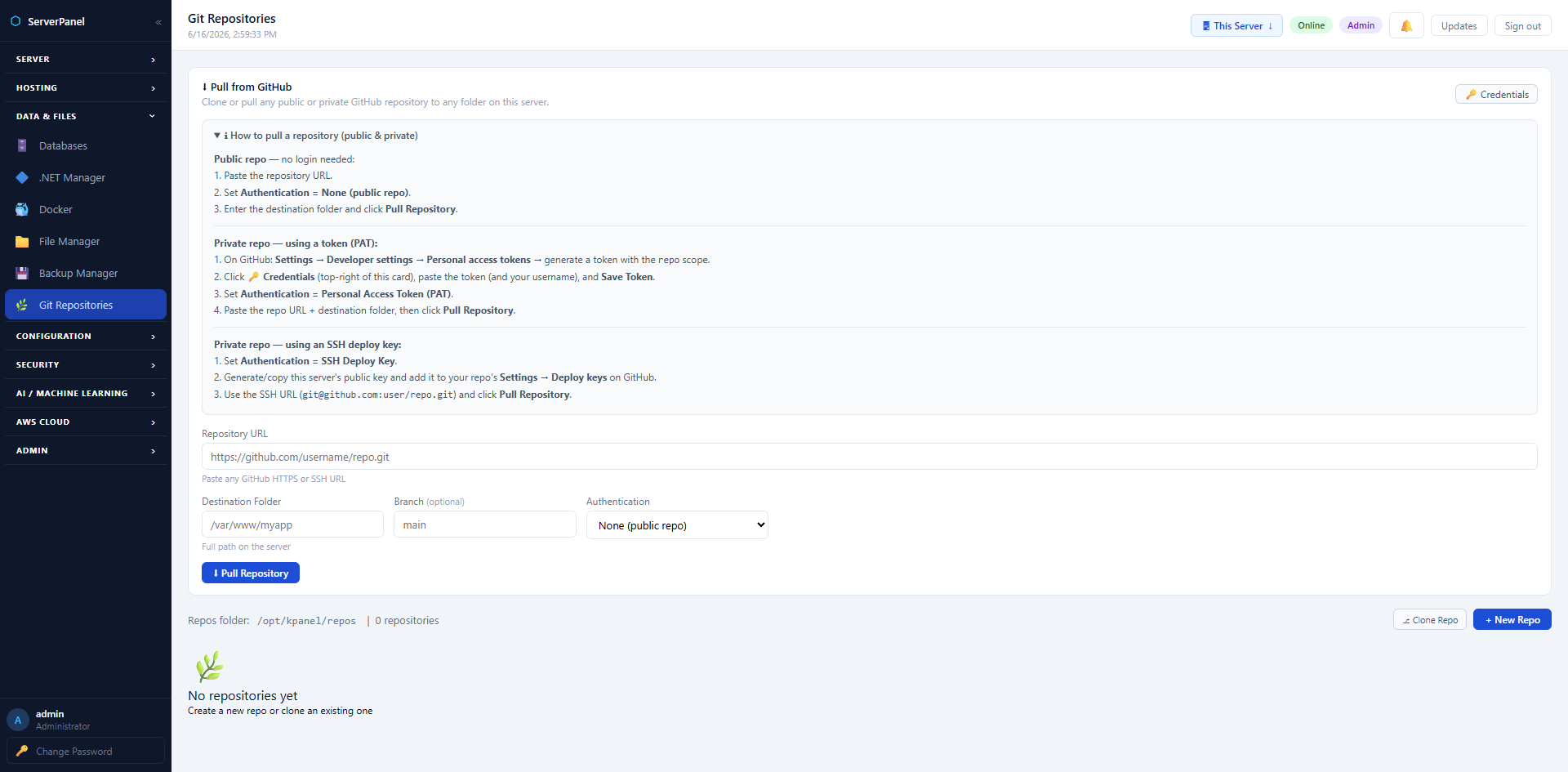Click the admin username label
Screen dimensions: 1568x772
coord(50,714)
